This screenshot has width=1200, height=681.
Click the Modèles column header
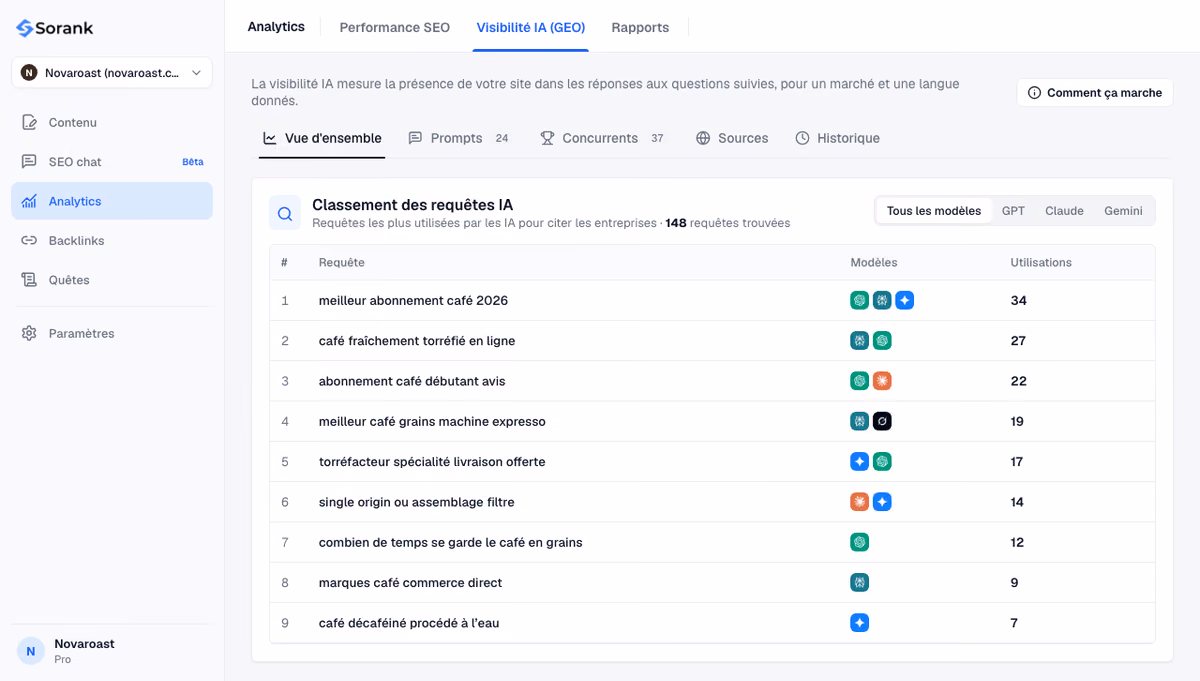874,263
